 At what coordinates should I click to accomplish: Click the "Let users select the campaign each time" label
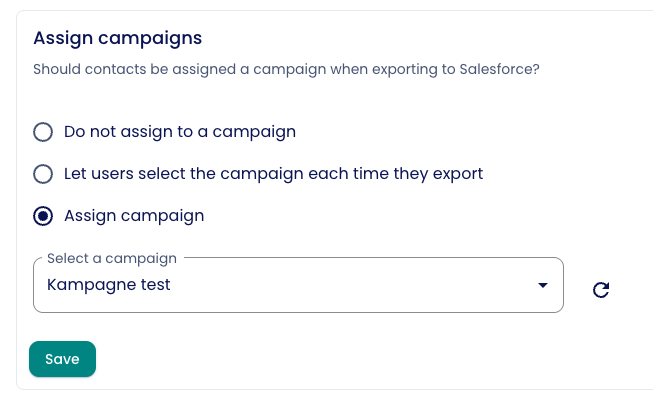pyautogui.click(x=273, y=174)
